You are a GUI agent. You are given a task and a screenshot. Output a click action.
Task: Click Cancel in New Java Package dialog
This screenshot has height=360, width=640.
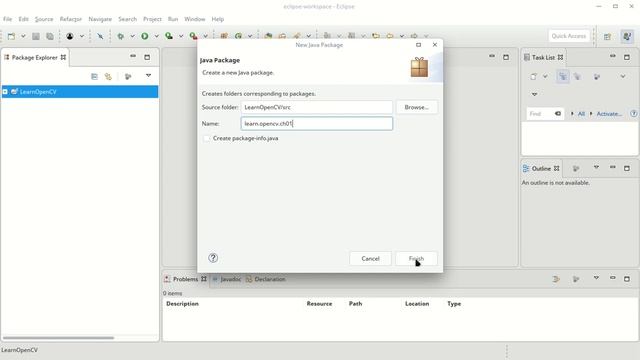pyautogui.click(x=370, y=258)
